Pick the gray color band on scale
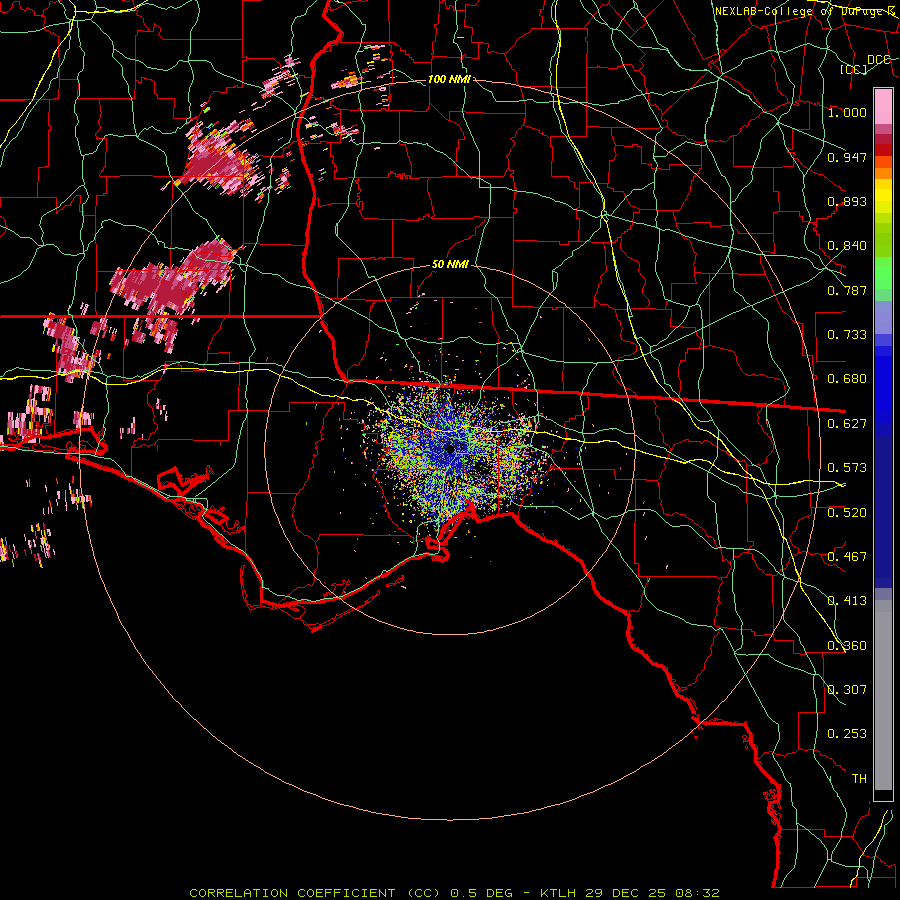 [x=883, y=695]
